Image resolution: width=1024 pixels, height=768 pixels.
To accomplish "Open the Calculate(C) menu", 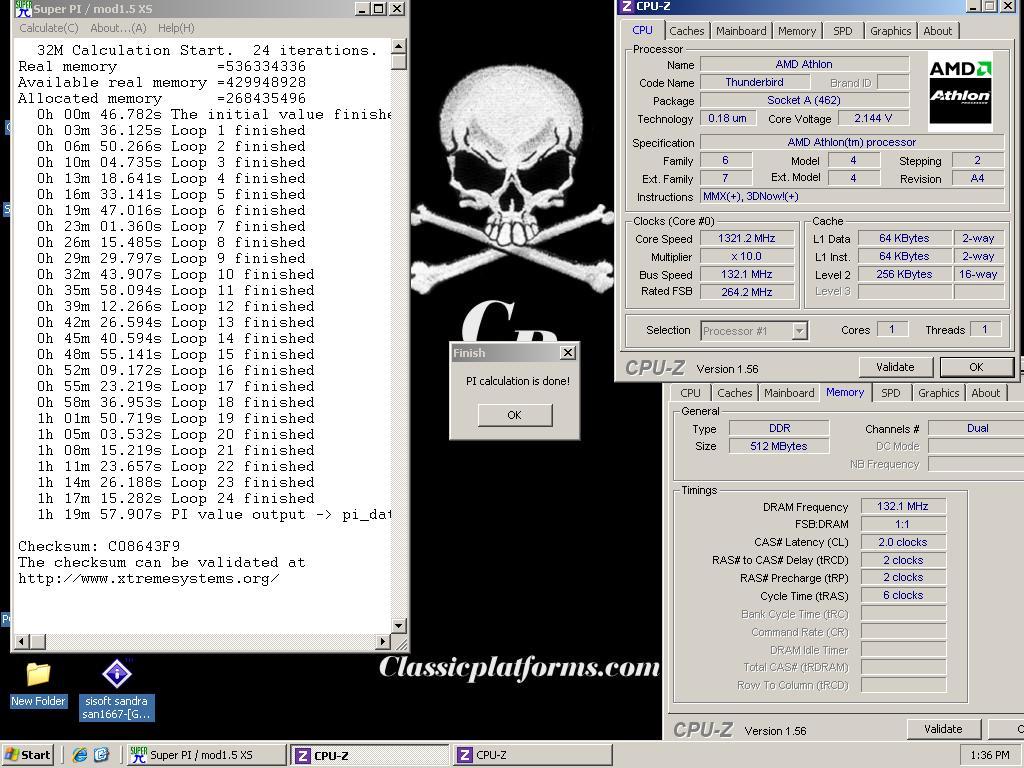I will click(x=48, y=28).
